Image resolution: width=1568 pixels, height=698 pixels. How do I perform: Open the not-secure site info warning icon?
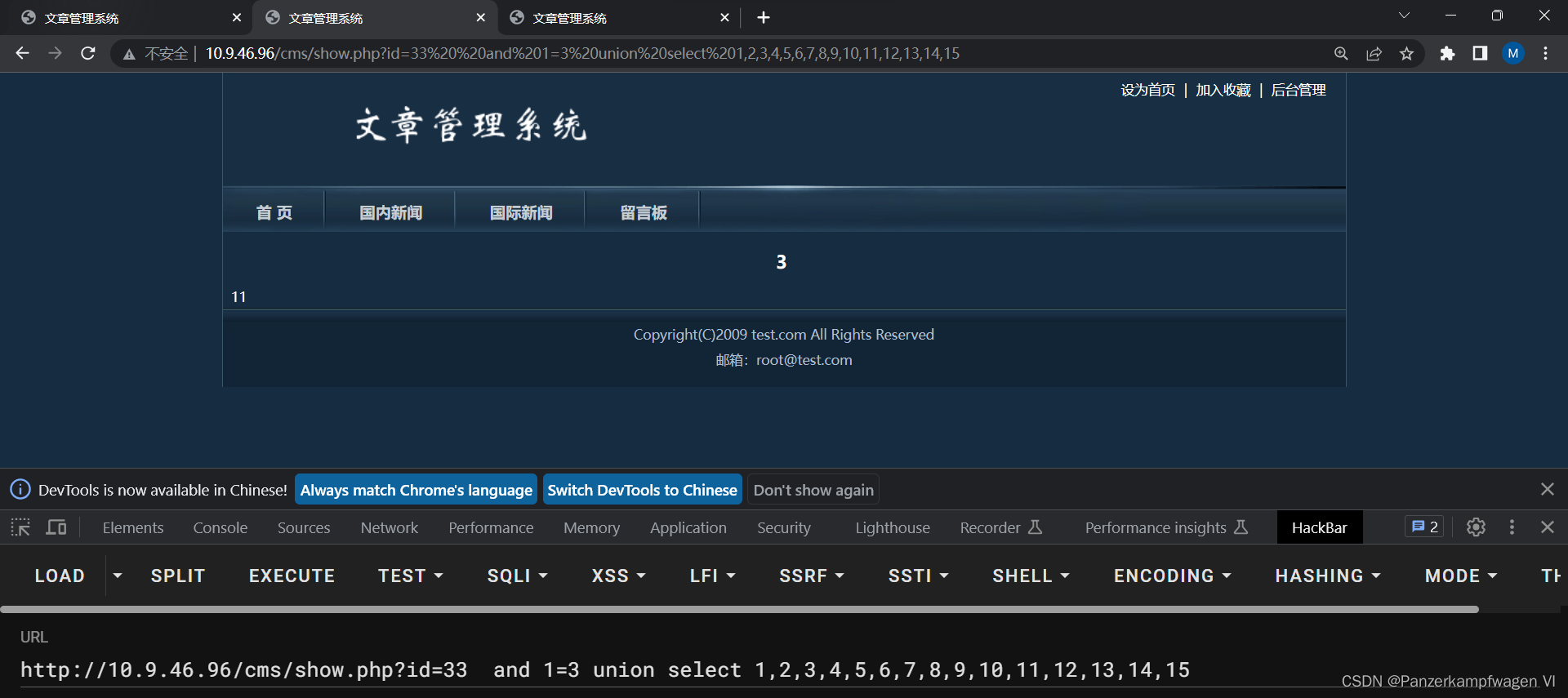click(x=129, y=54)
